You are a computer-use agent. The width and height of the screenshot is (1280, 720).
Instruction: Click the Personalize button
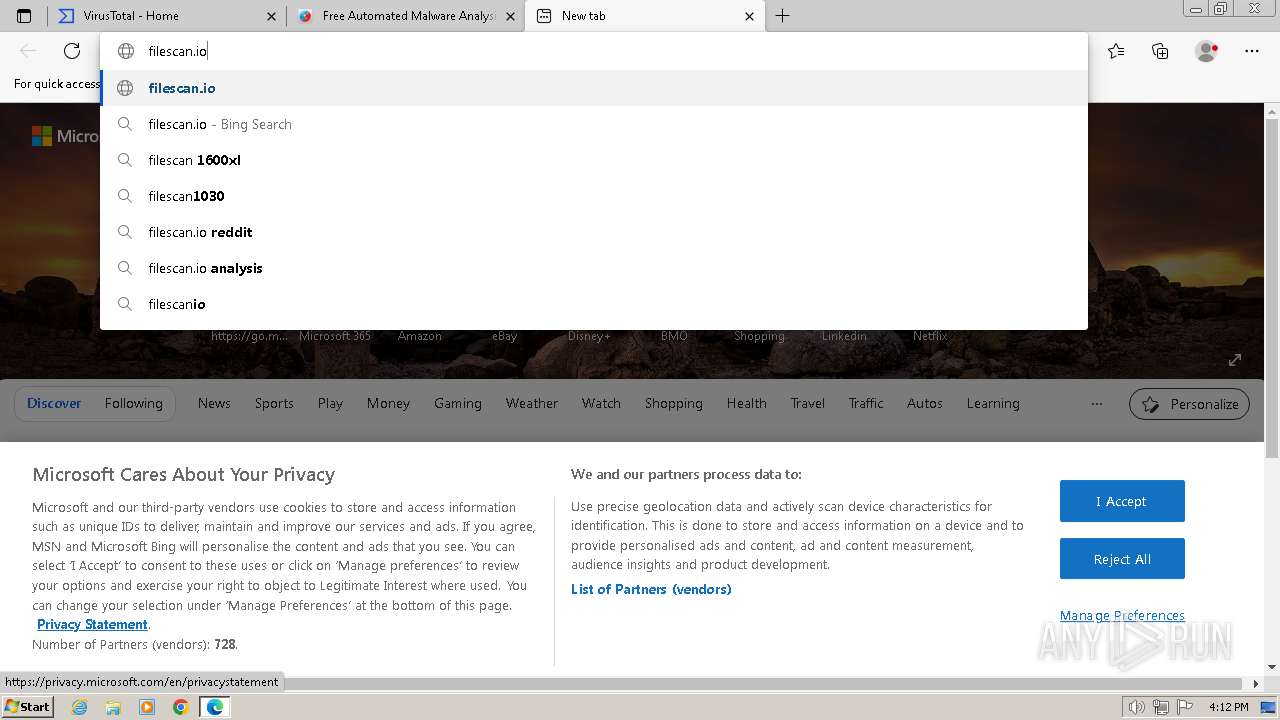tap(1189, 404)
